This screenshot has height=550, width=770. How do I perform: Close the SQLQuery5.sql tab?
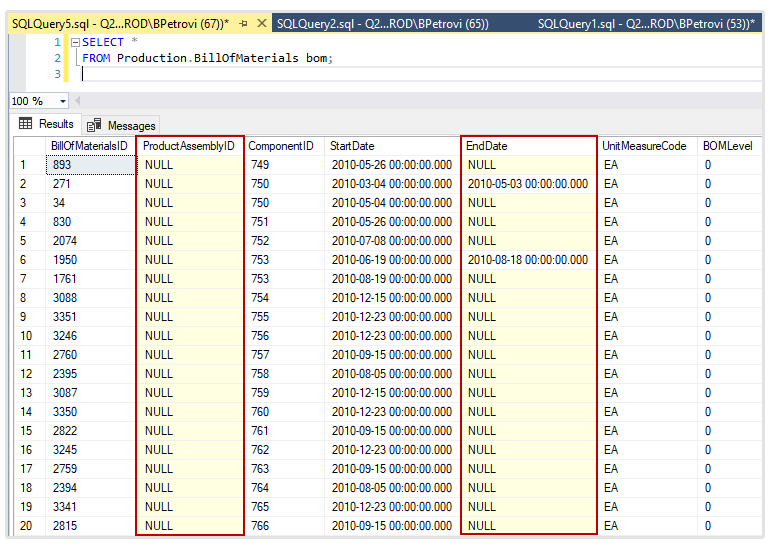pyautogui.click(x=262, y=23)
